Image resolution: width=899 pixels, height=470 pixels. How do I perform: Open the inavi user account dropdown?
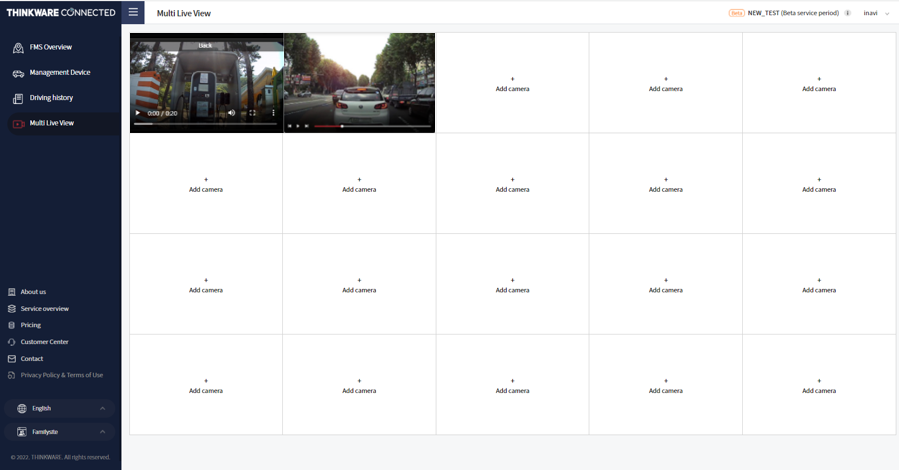click(876, 13)
